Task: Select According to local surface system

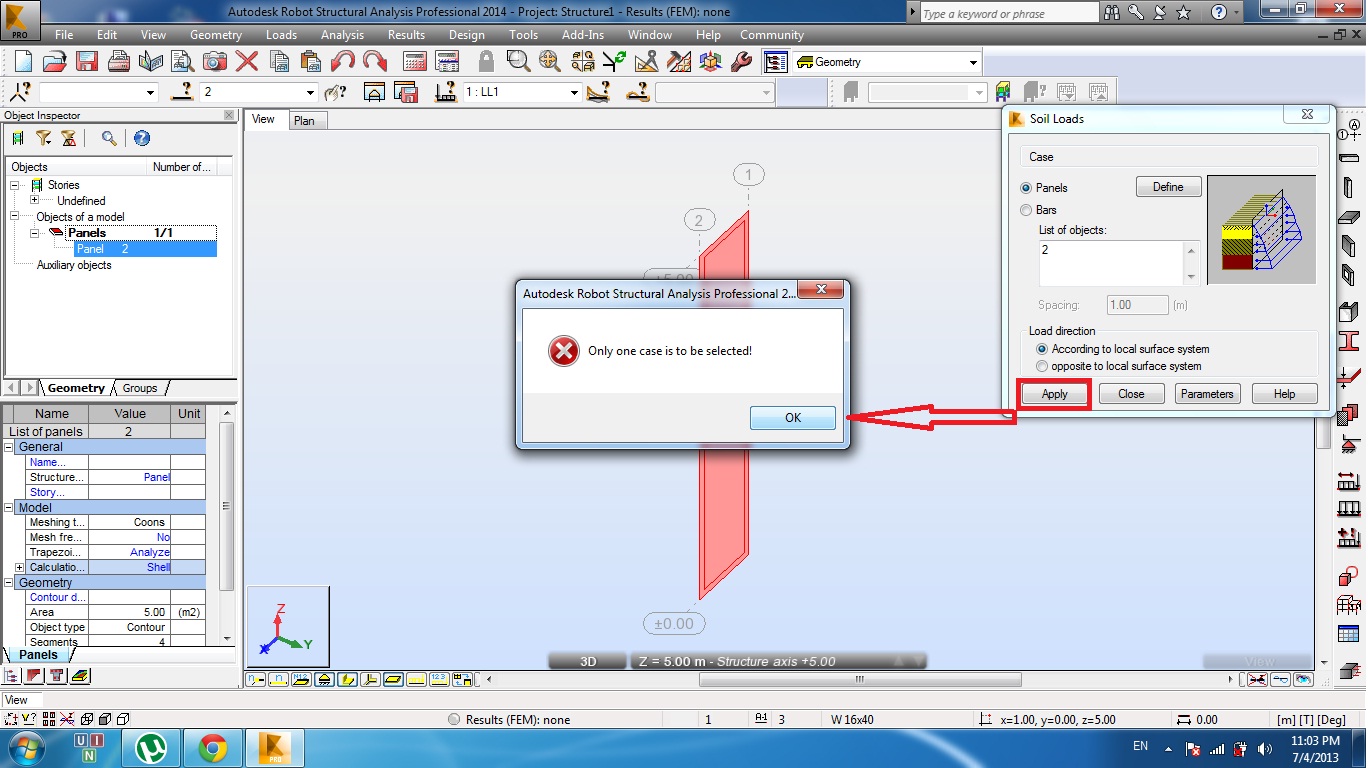Action: click(x=1043, y=349)
